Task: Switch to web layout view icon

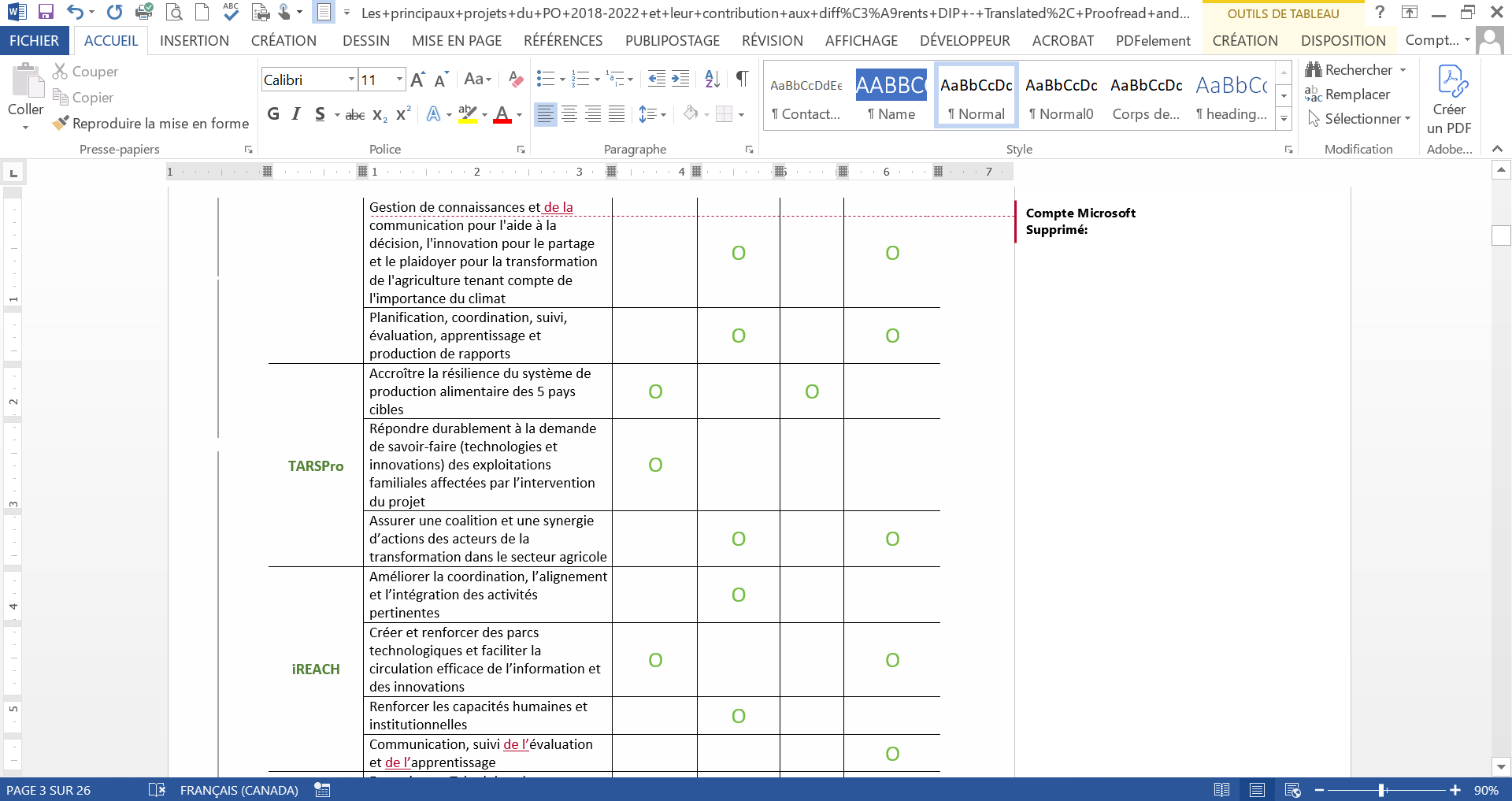Action: tap(1292, 790)
